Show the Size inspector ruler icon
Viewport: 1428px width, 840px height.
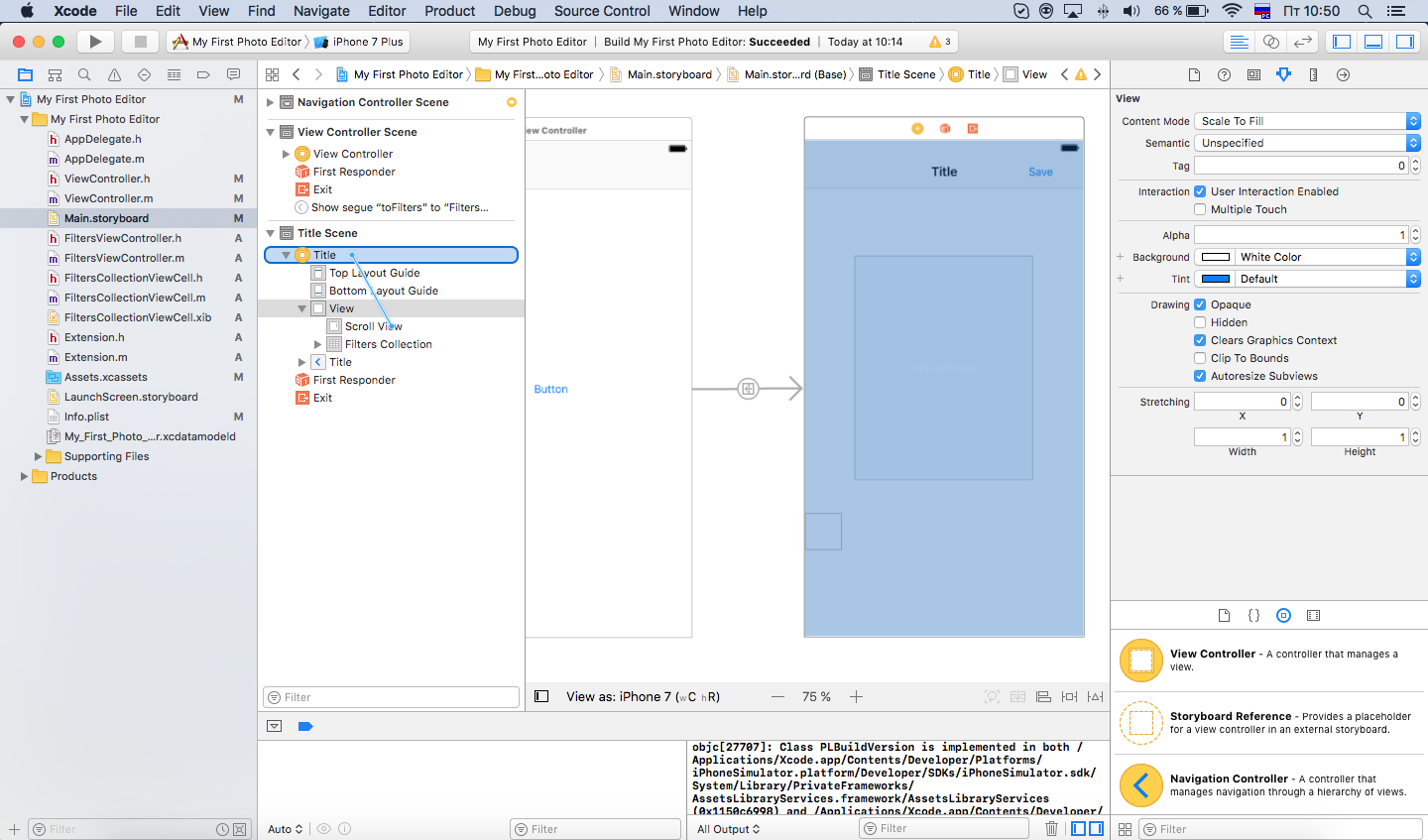1314,74
